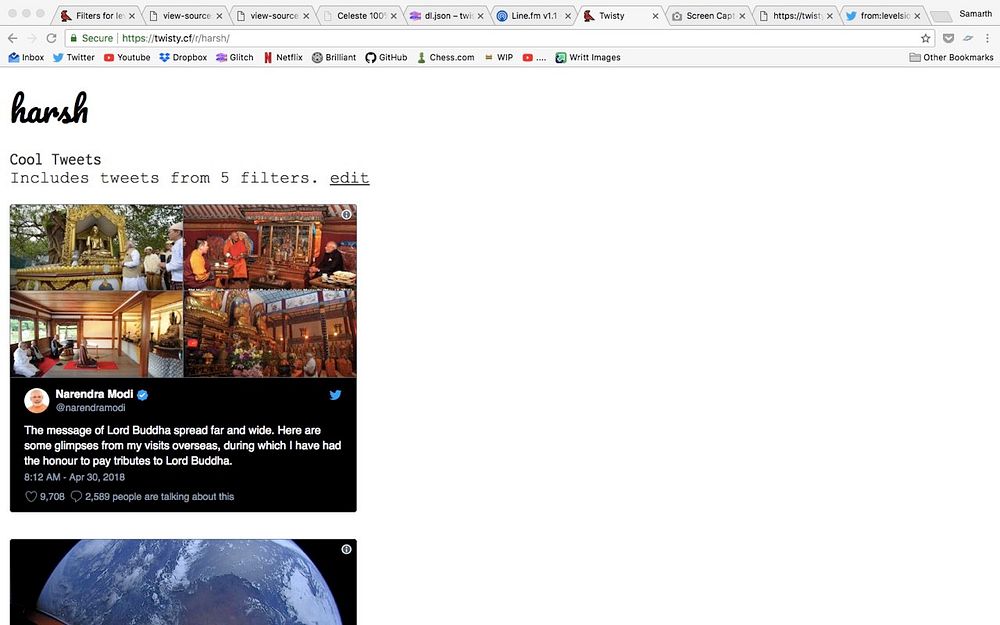The height and width of the screenshot is (625, 1000).
Task: Open the monks meeting photo thumbnail
Action: 270,247
